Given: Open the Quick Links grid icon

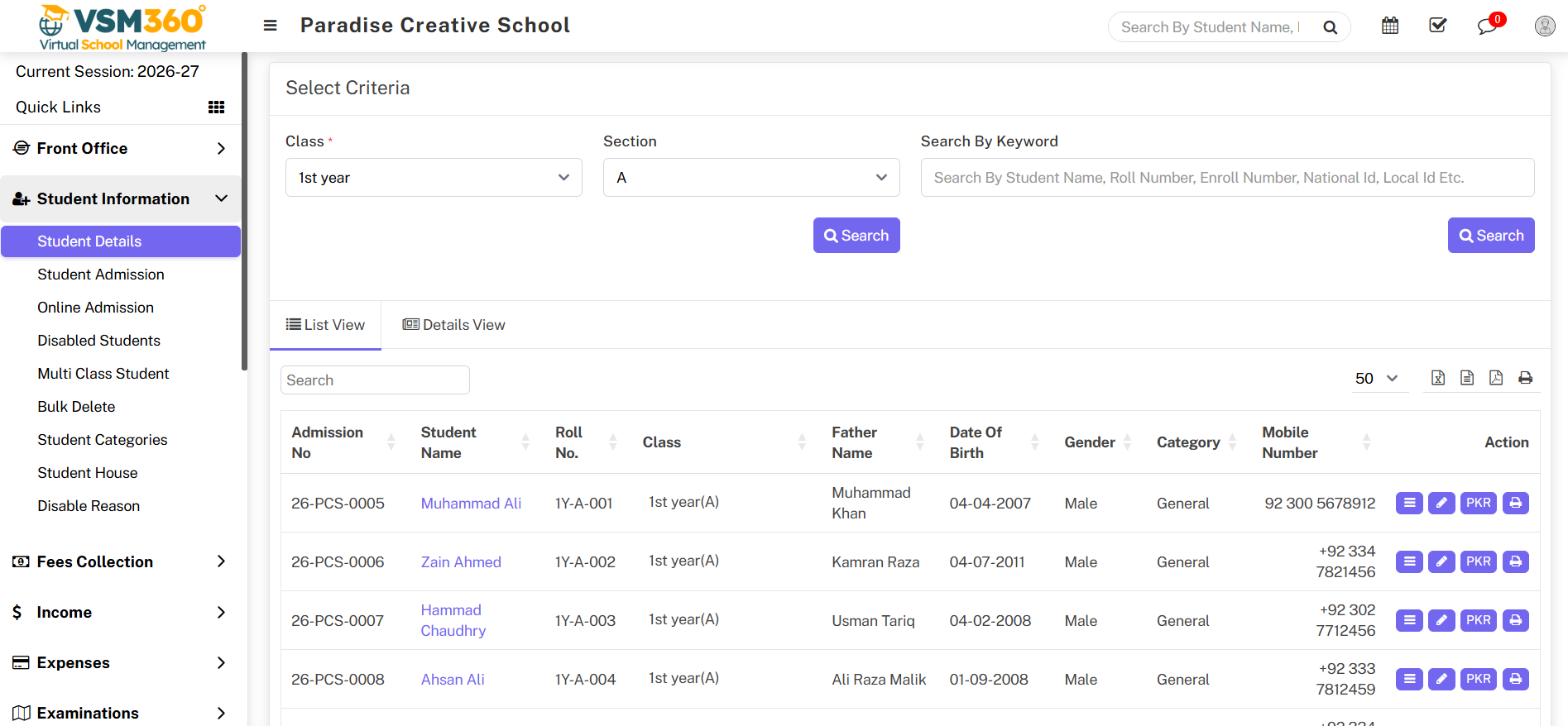Looking at the screenshot, I should tap(216, 107).
